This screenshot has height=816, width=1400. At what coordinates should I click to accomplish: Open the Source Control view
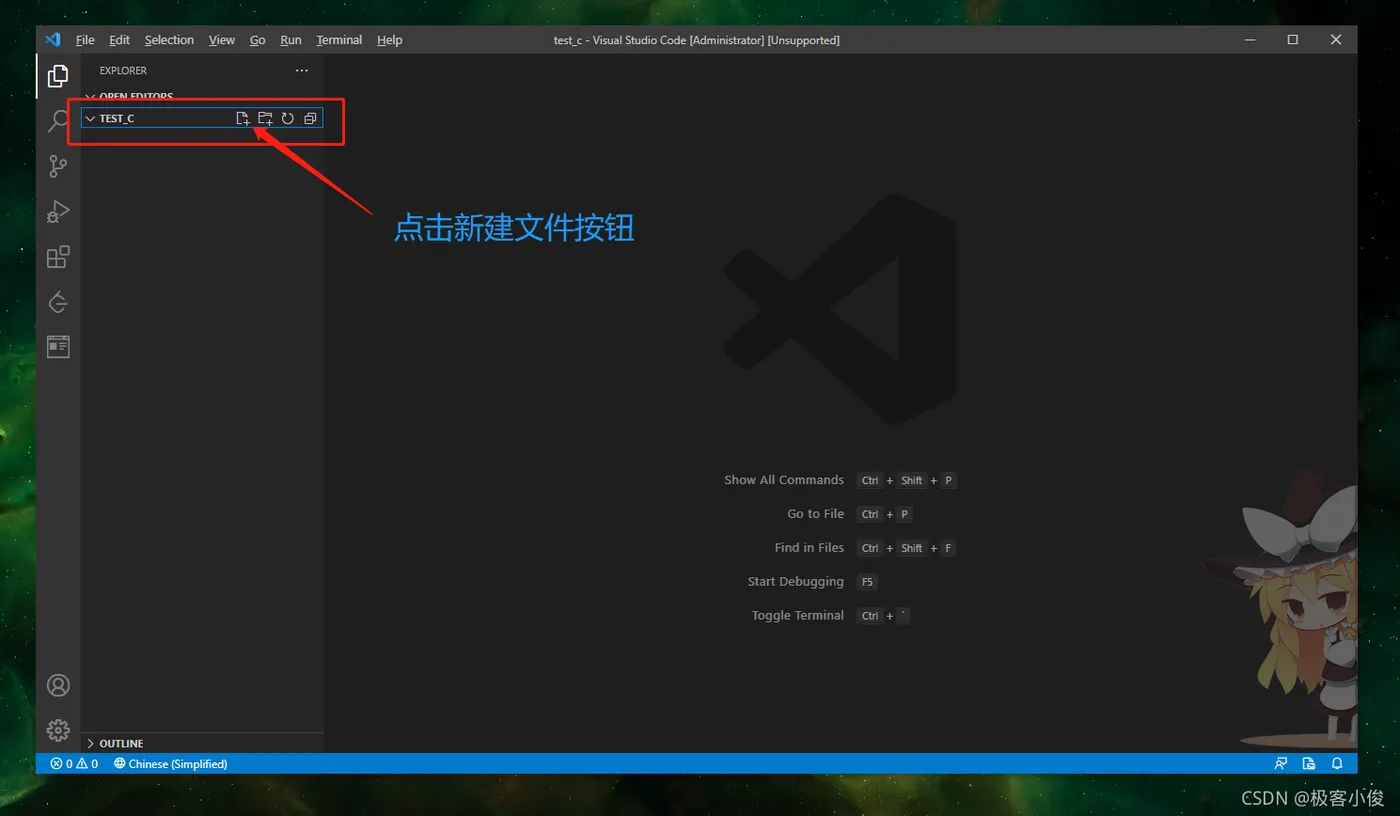(x=58, y=166)
